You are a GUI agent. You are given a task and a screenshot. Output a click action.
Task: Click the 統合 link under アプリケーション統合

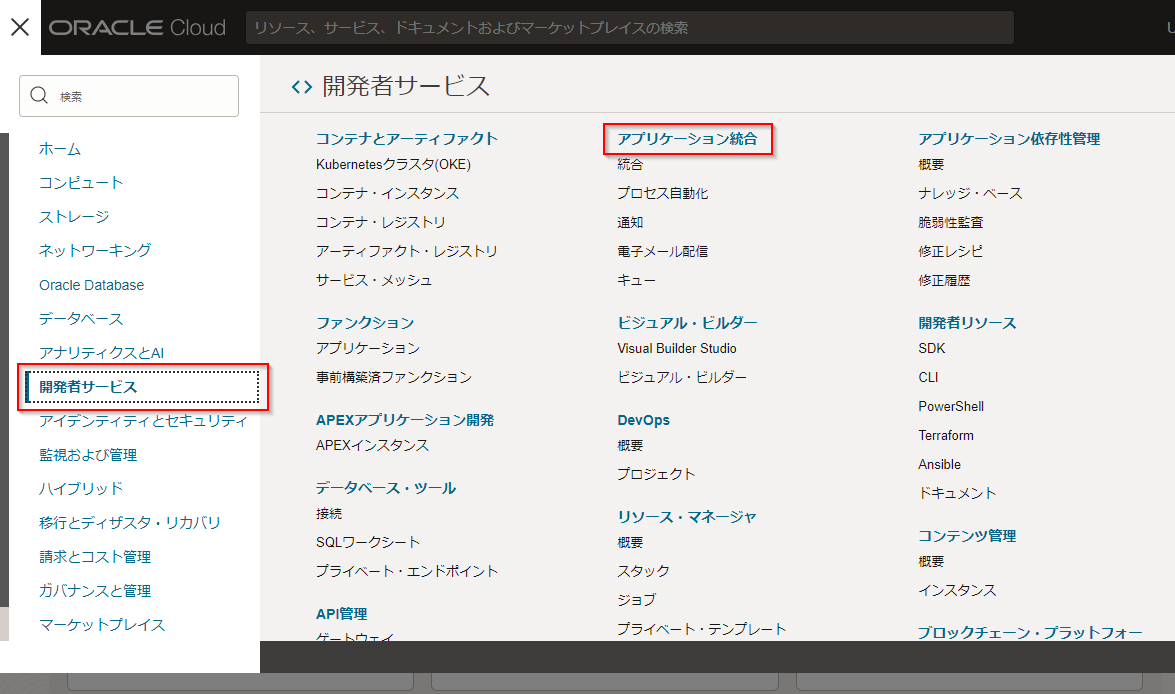[x=630, y=164]
